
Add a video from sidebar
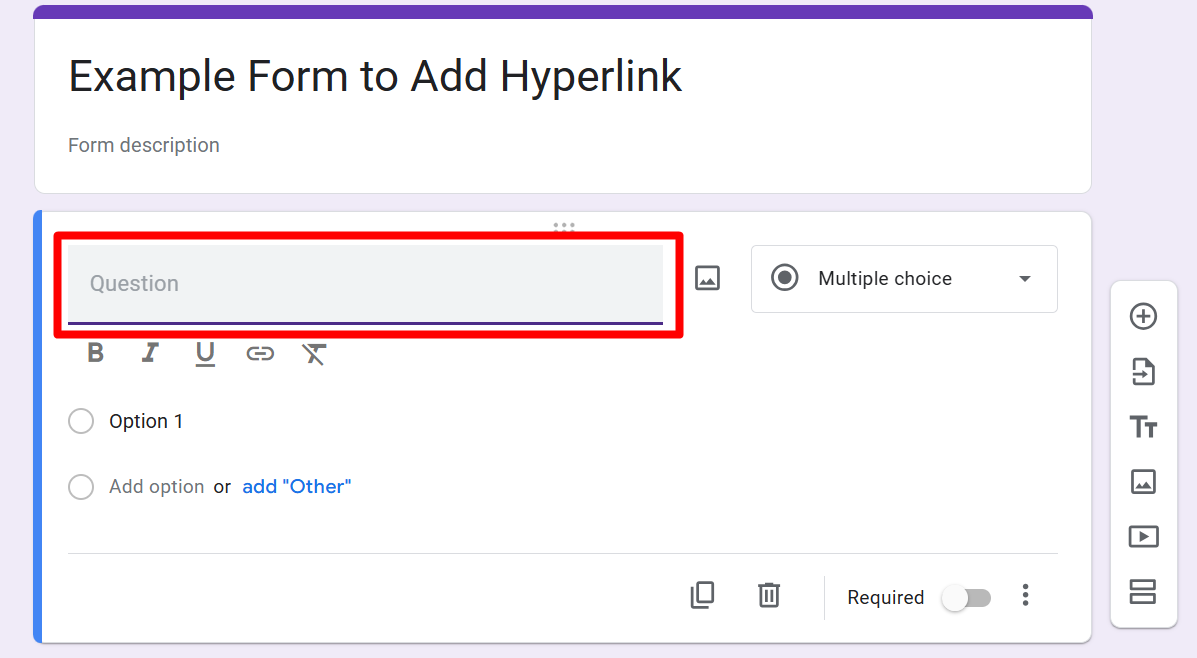1143,537
